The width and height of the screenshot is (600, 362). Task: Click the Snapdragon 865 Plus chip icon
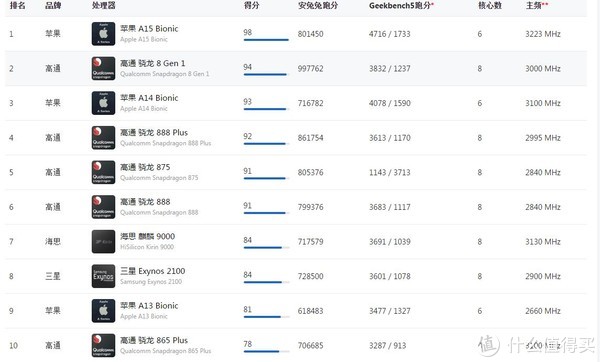click(103, 346)
